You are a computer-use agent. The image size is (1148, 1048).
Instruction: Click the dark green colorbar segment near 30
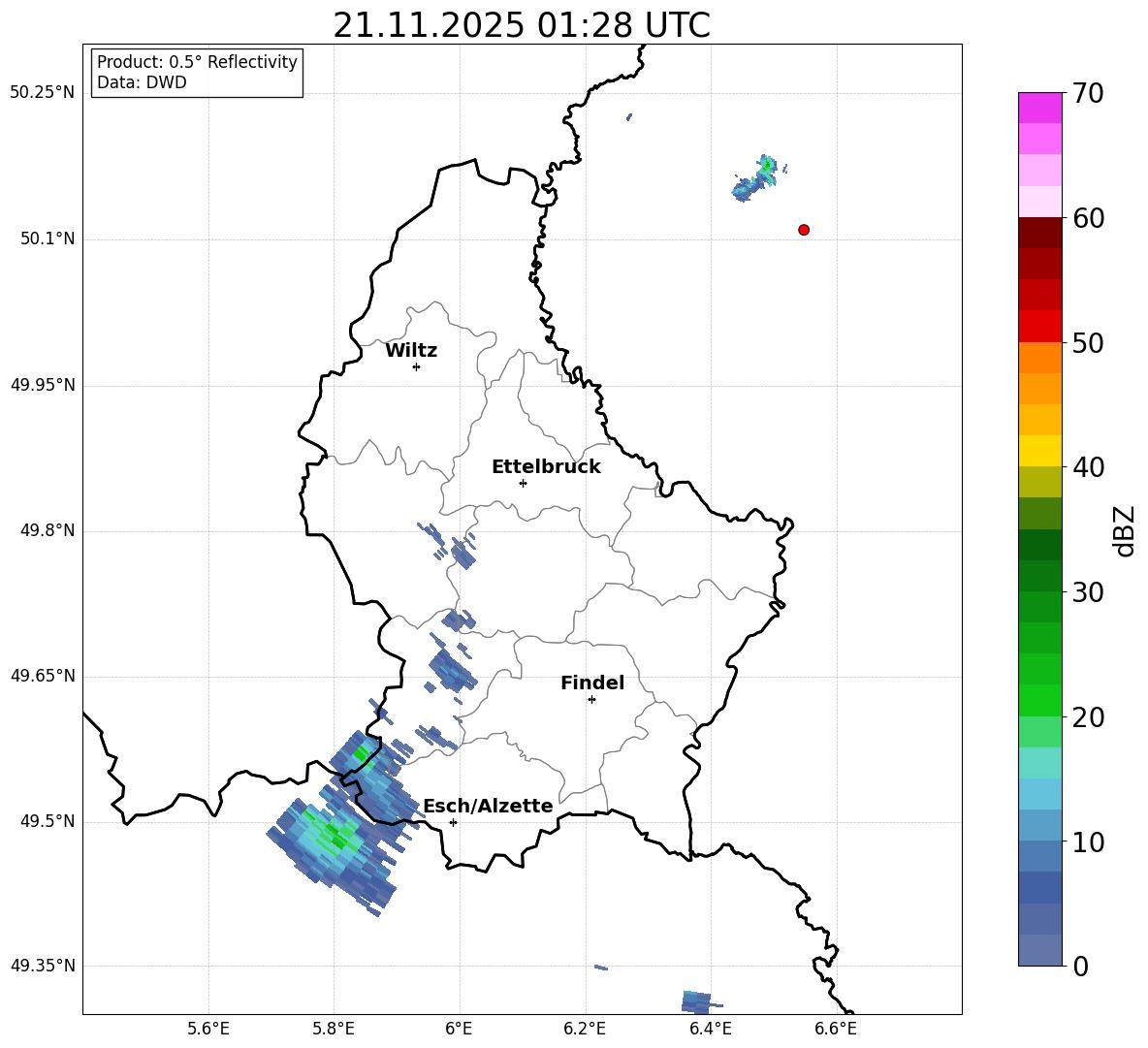pyautogui.click(x=1039, y=576)
